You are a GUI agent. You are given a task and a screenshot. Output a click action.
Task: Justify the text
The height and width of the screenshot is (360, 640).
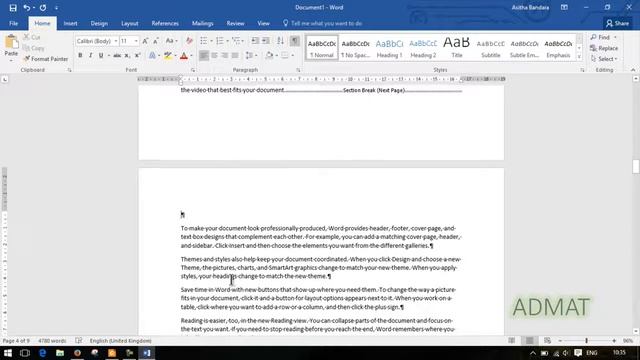tap(235, 56)
